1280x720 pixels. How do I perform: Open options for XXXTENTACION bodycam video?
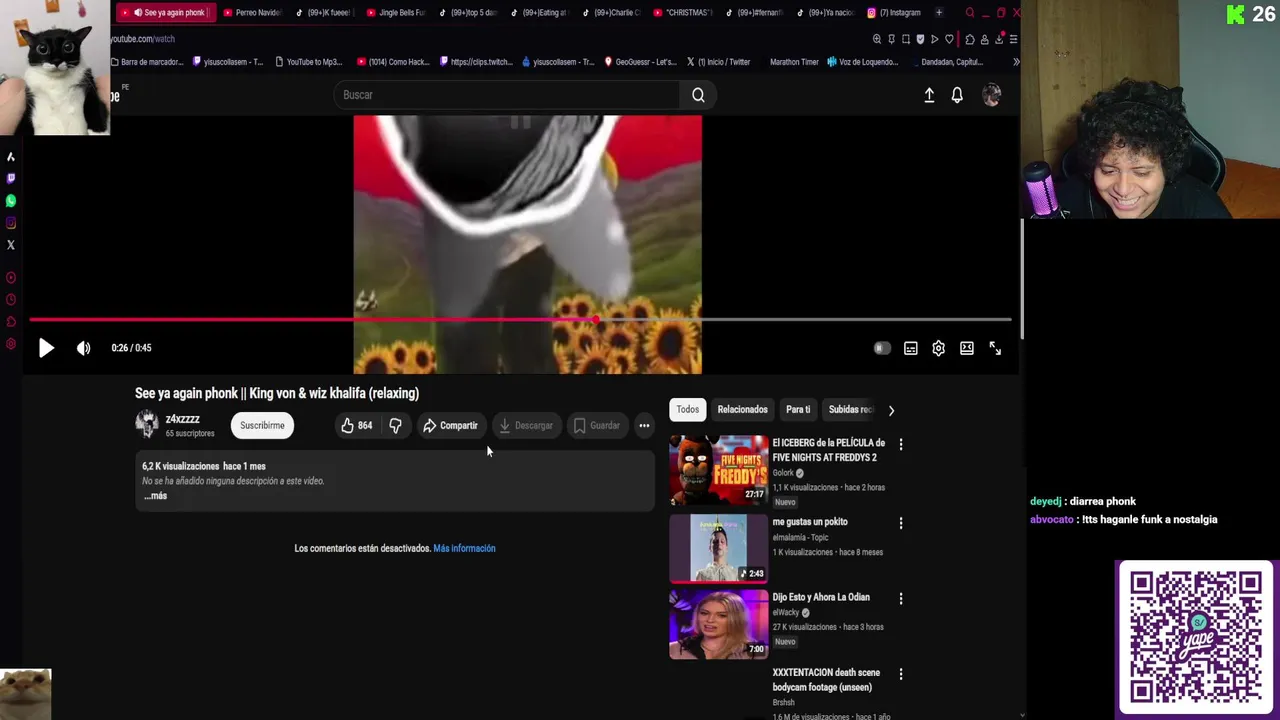pyautogui.click(x=901, y=674)
